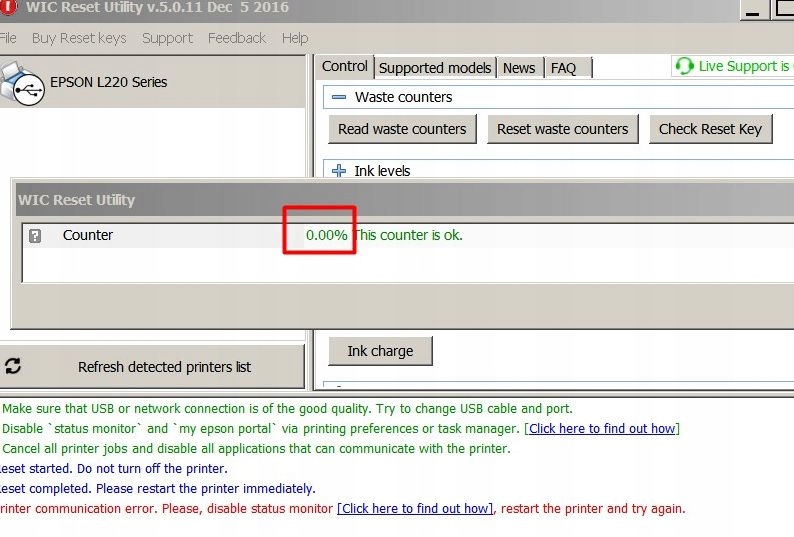Click Read waste counters button

[x=402, y=129]
